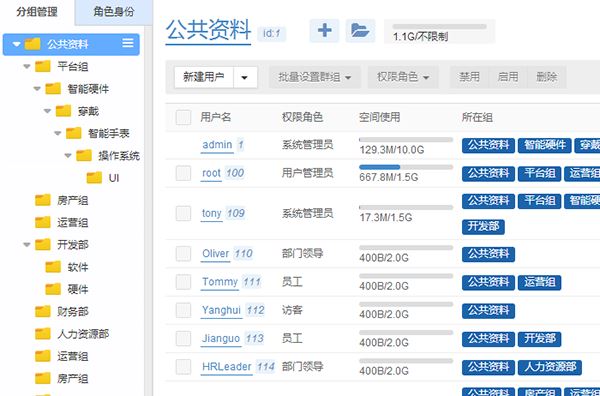Click the 启用 button
The image size is (600, 396).
coord(508,77)
